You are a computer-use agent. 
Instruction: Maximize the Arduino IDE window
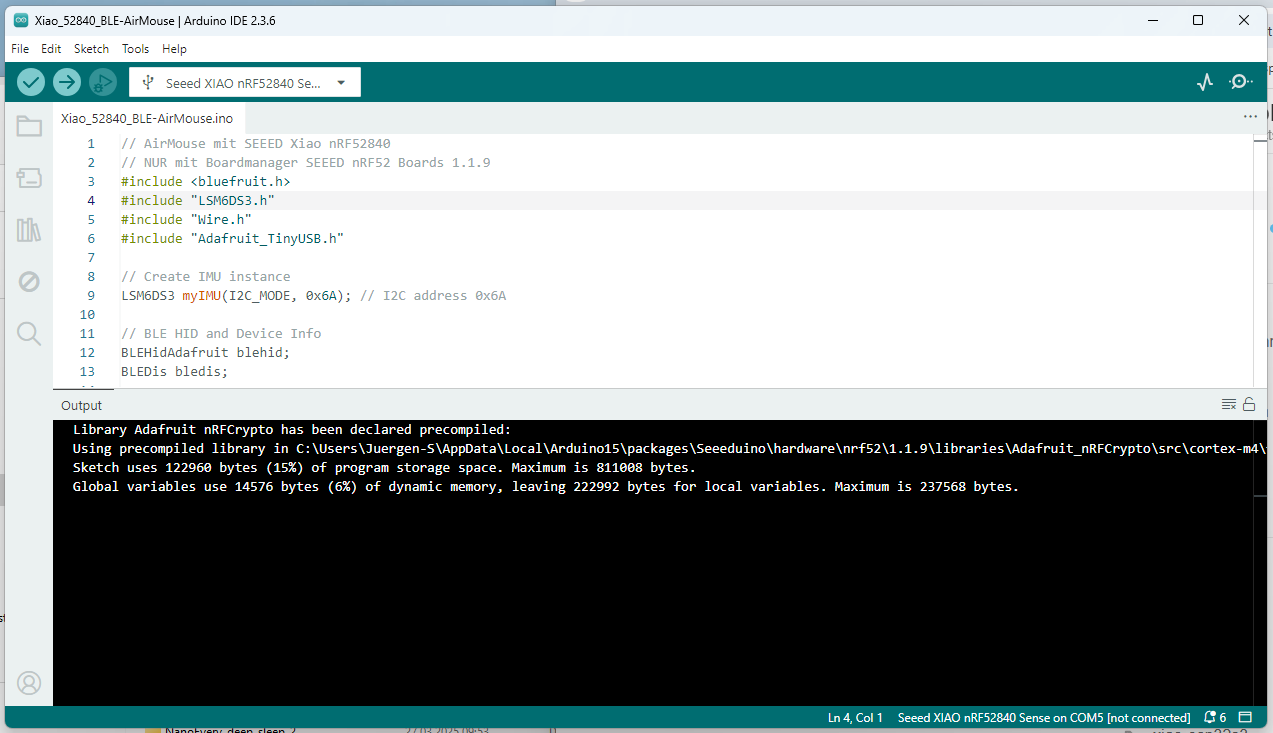point(1198,20)
